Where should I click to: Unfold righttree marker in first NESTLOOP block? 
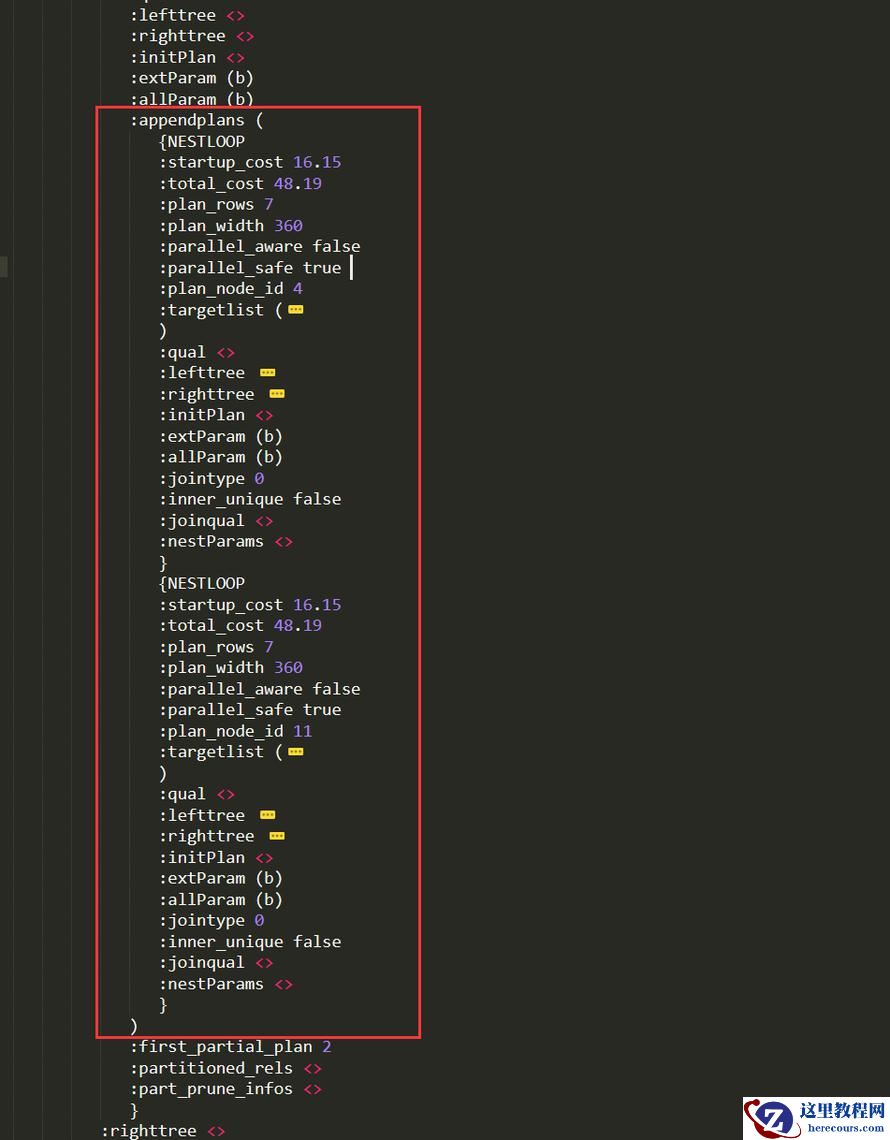[x=277, y=394]
